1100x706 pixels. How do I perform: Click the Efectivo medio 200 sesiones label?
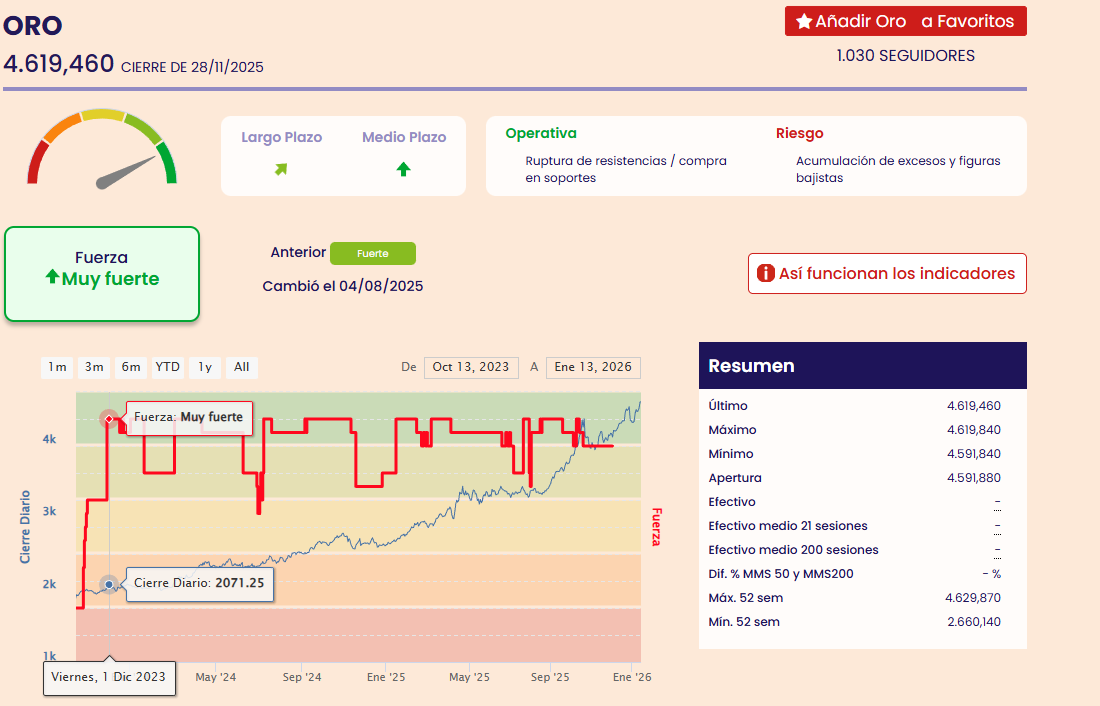793,550
